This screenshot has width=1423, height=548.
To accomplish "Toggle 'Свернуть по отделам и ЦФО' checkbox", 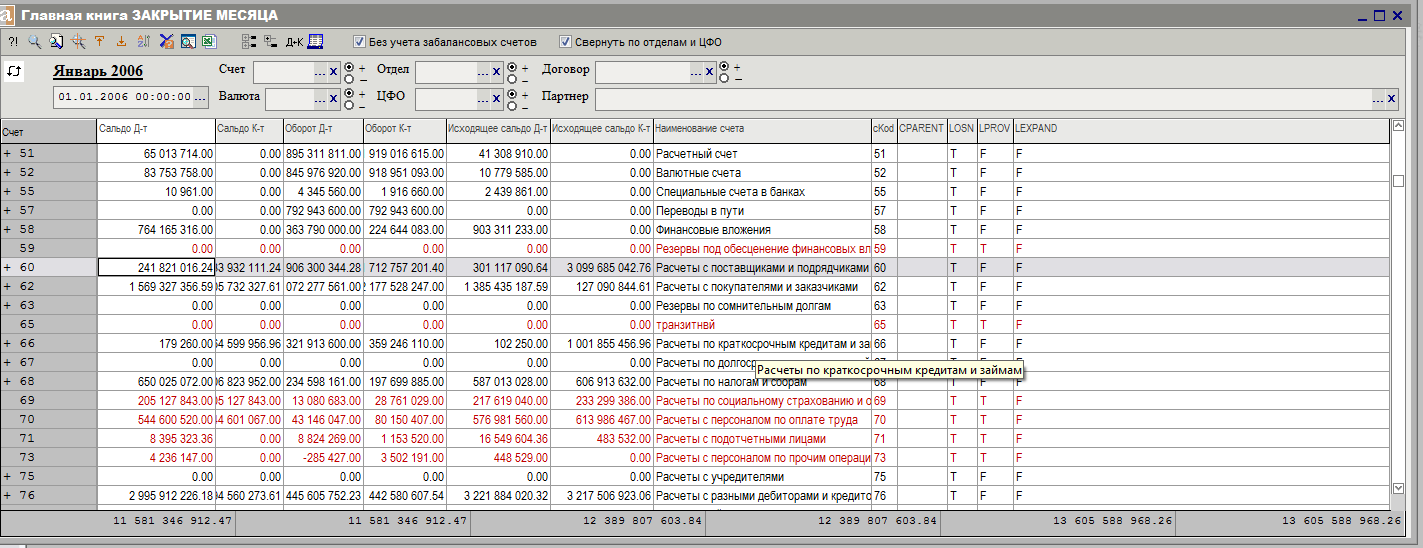I will [565, 42].
